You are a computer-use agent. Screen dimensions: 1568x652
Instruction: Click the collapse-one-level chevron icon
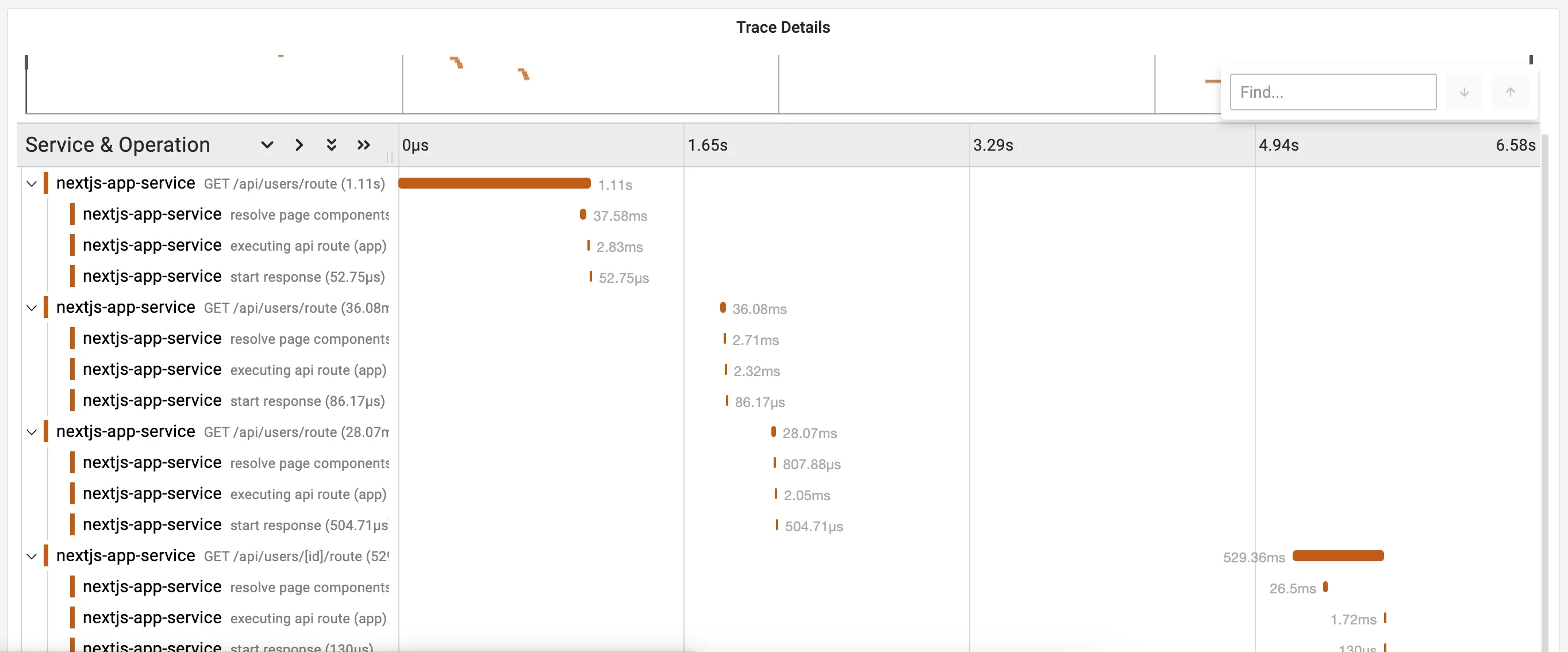pyautogui.click(x=299, y=145)
